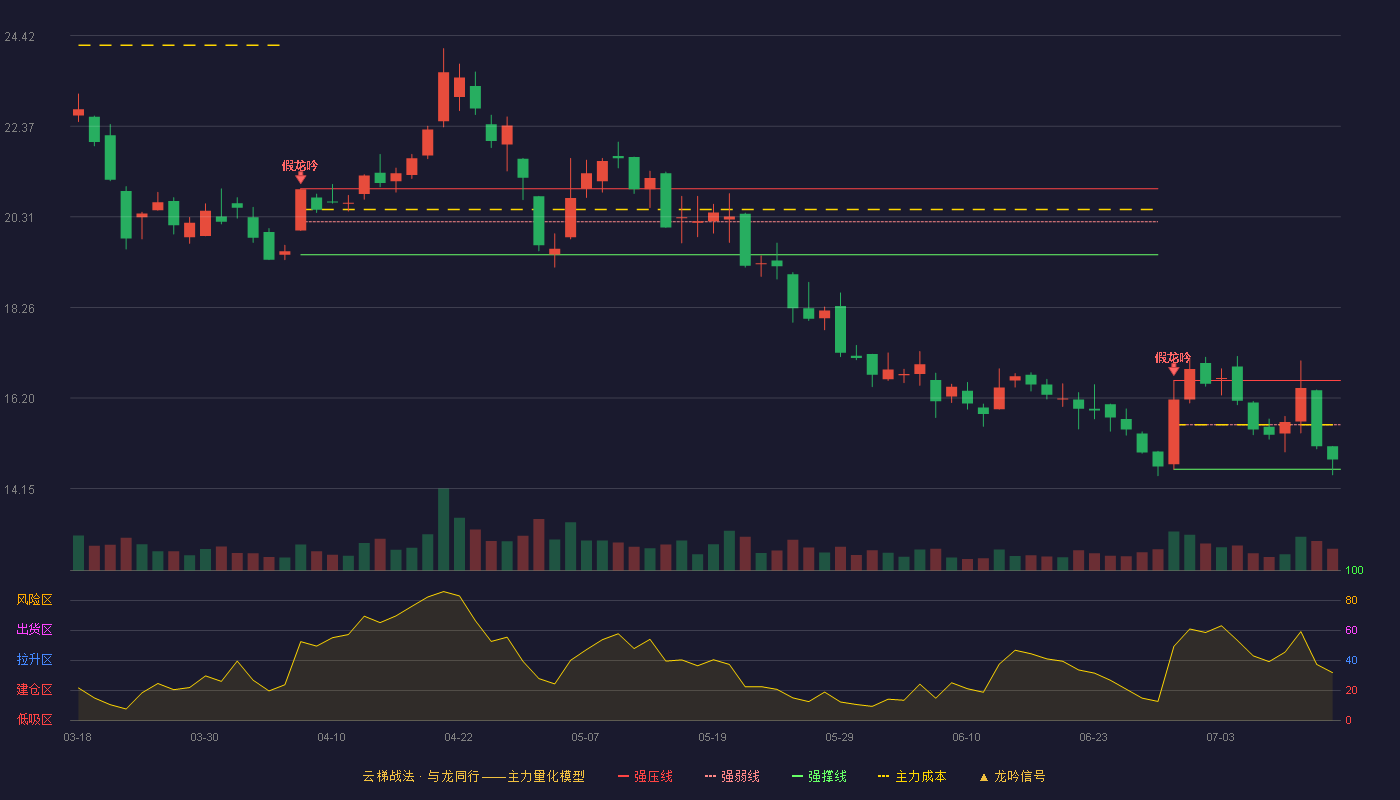The height and width of the screenshot is (800, 1400).
Task: Toggle the 主力成本 legend entry
Action: tap(912, 776)
